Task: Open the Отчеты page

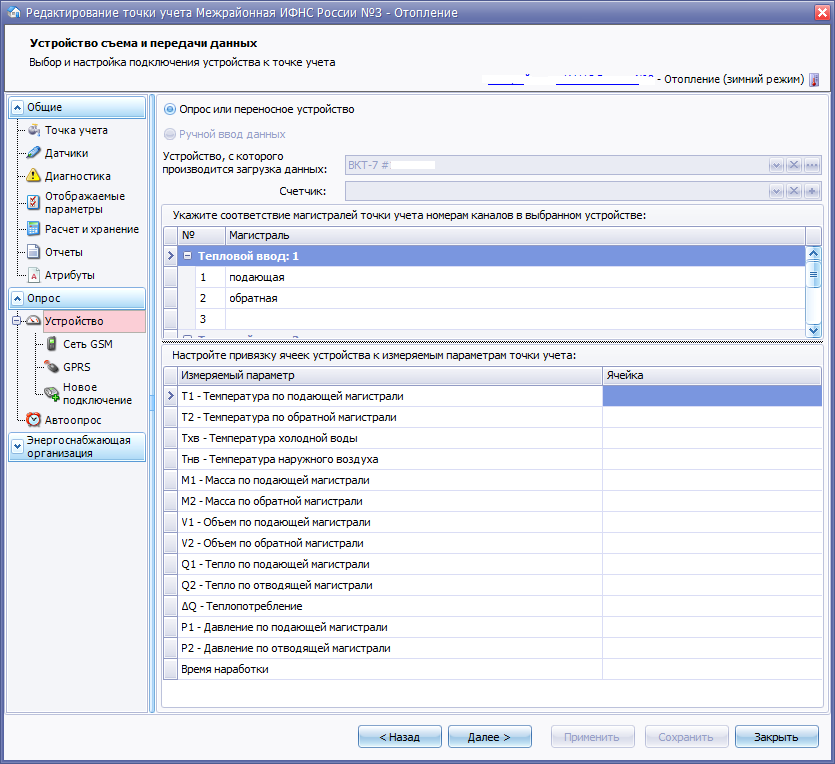Action: coord(64,252)
